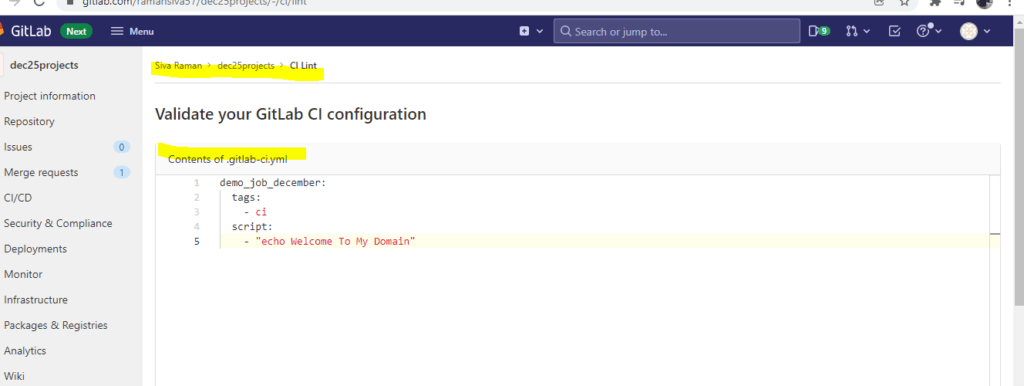Open Infrastructure in sidebar
Screen dimensions: 1024x386
(x=36, y=300)
